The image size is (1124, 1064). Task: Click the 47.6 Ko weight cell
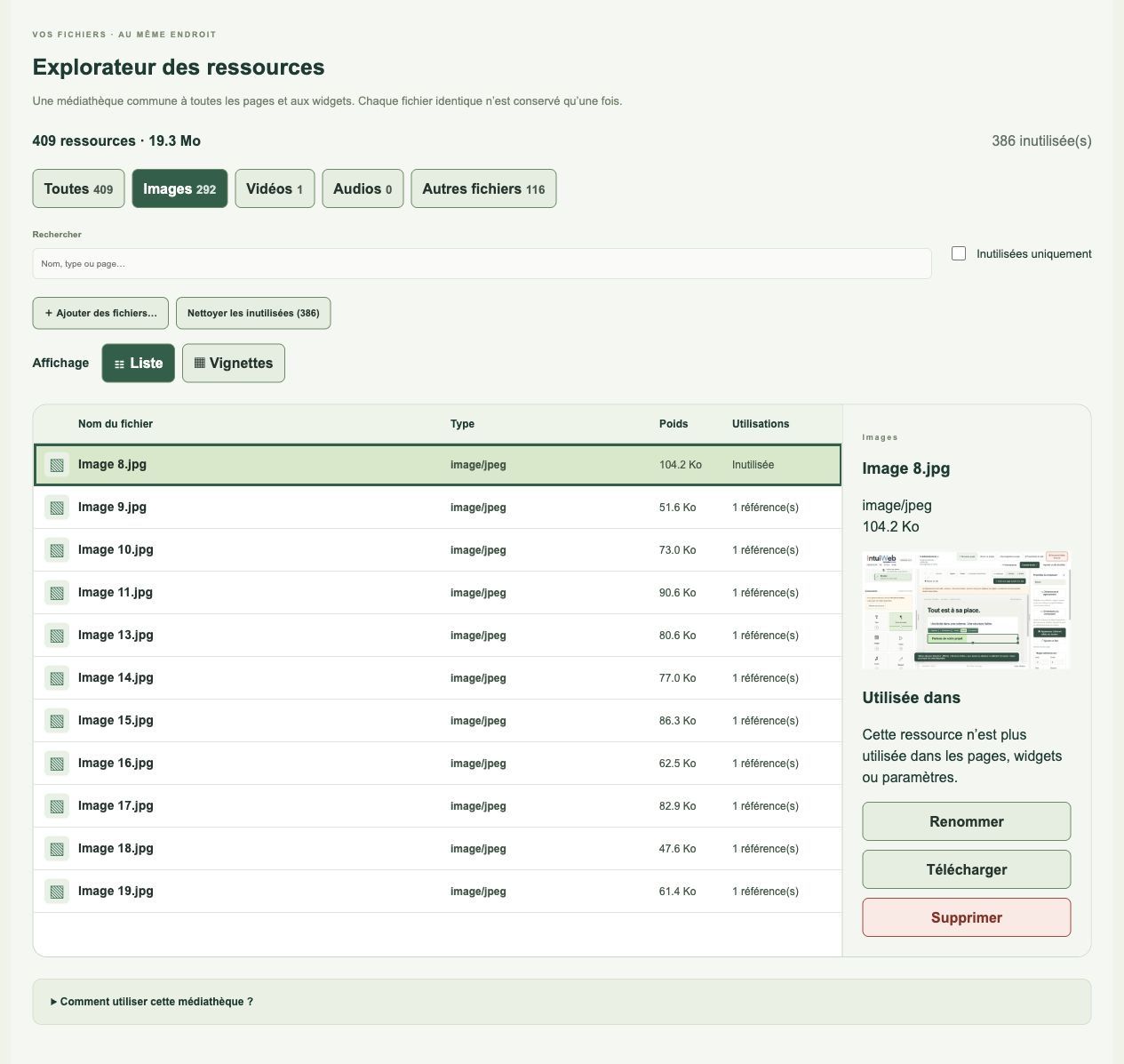click(x=677, y=849)
